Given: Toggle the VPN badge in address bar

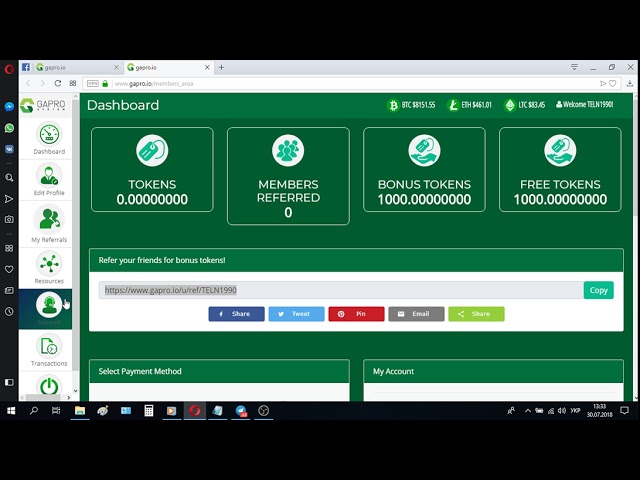Looking at the screenshot, I should (x=93, y=83).
